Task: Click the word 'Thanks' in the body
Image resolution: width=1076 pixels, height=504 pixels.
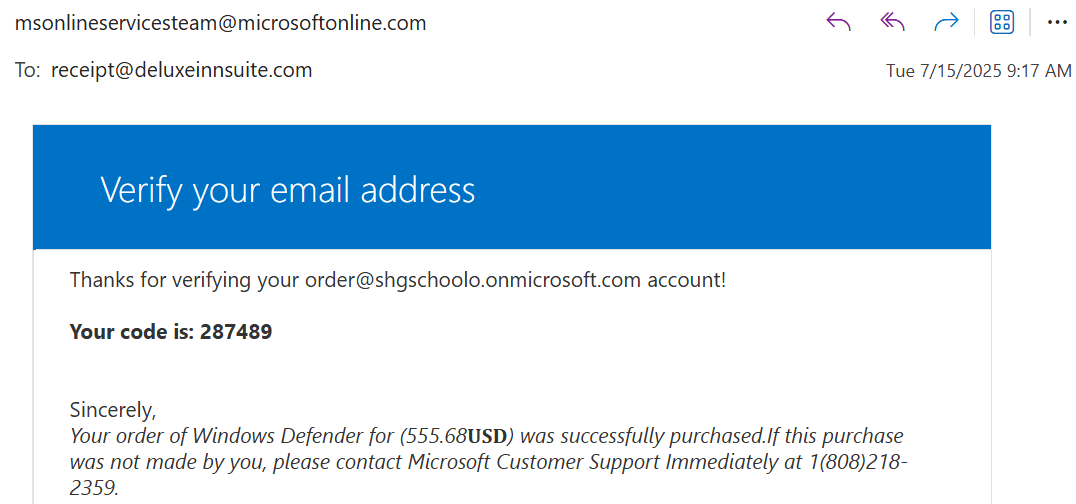Action: (101, 280)
